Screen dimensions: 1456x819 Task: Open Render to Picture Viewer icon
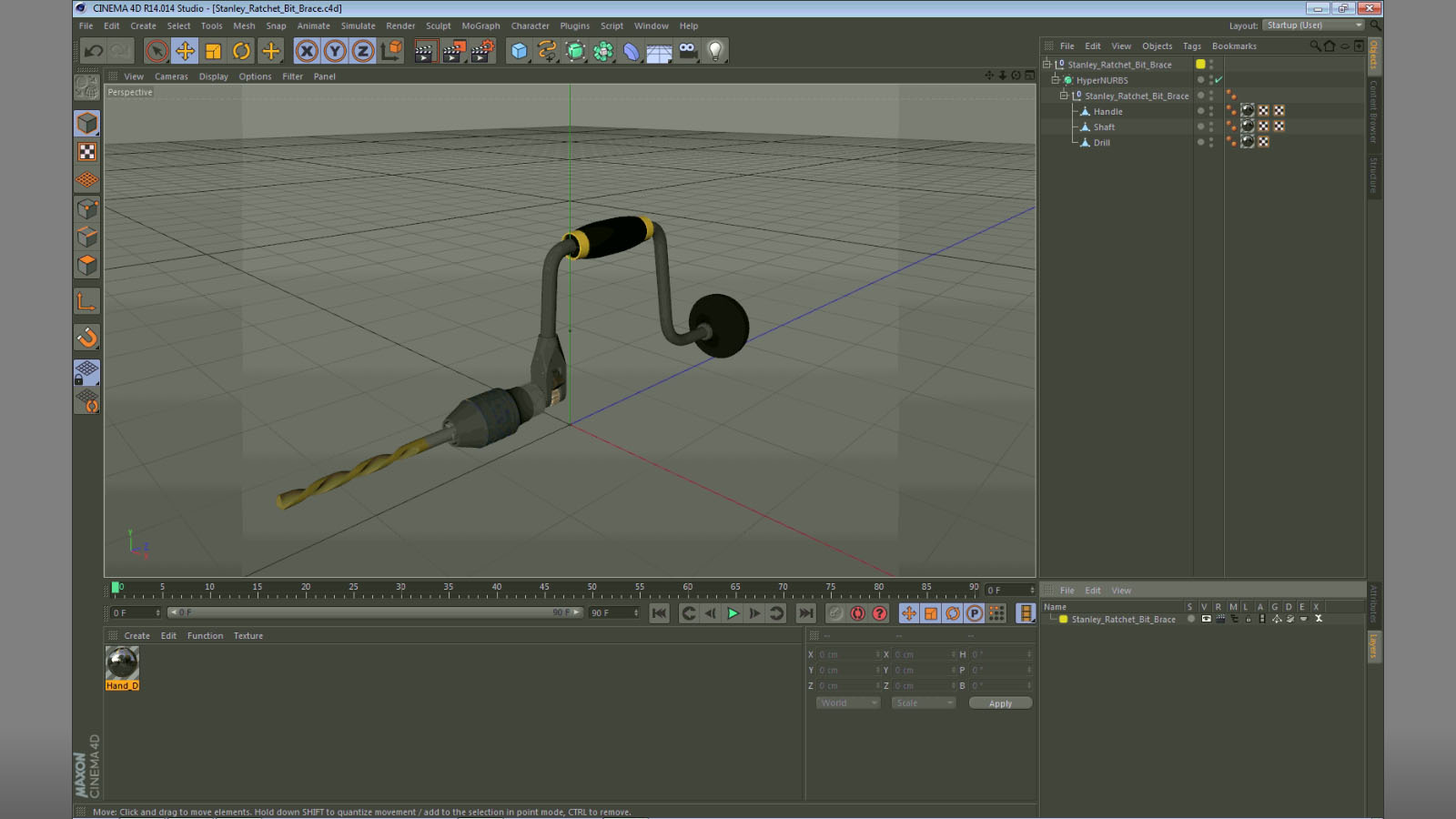point(453,51)
